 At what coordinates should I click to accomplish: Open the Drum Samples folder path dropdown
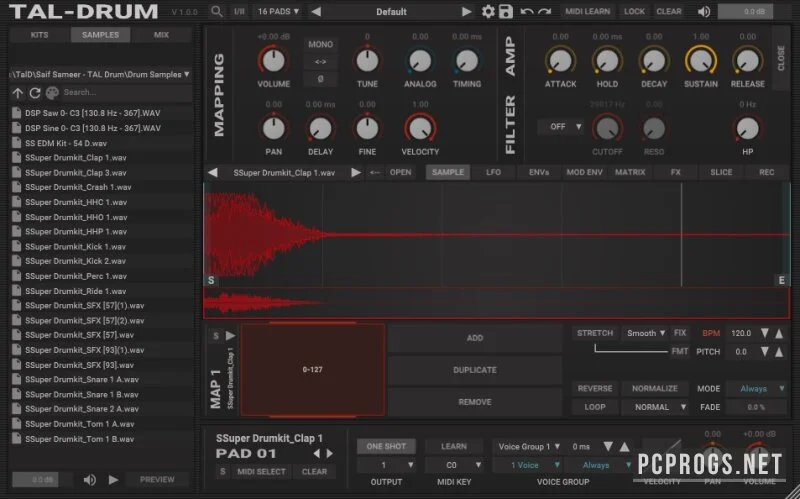(101, 74)
